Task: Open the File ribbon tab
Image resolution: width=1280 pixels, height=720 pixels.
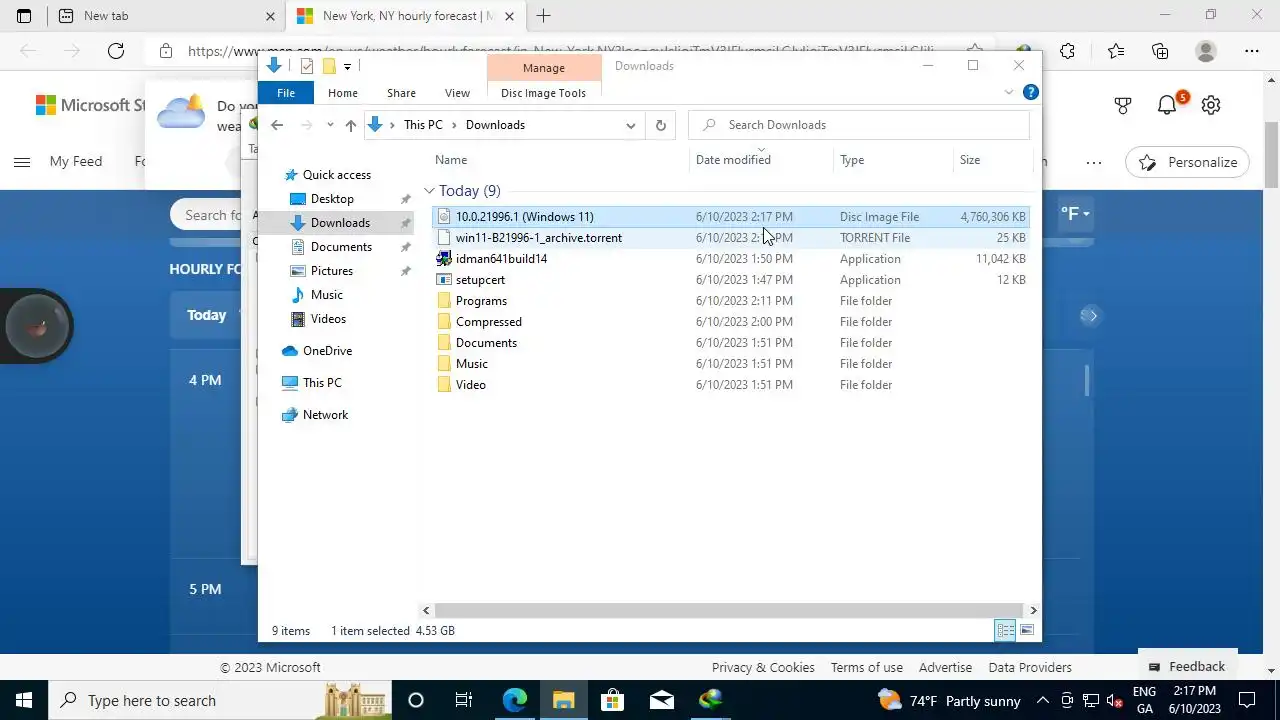Action: (286, 93)
